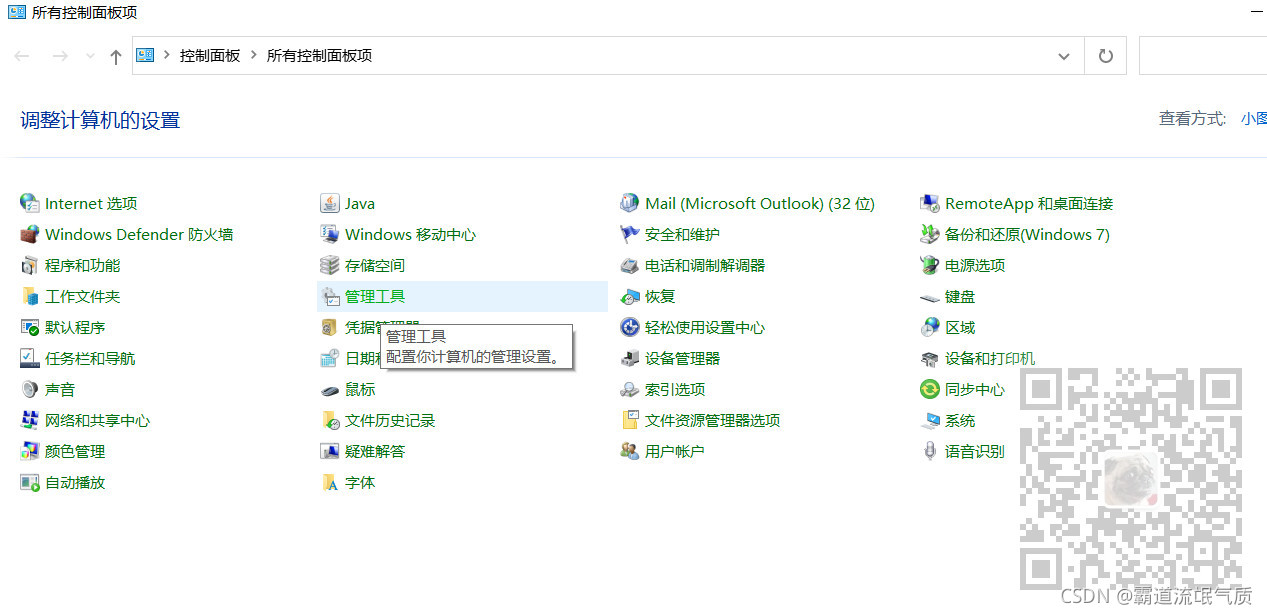Click the 凭据管理器 icon

(329, 327)
